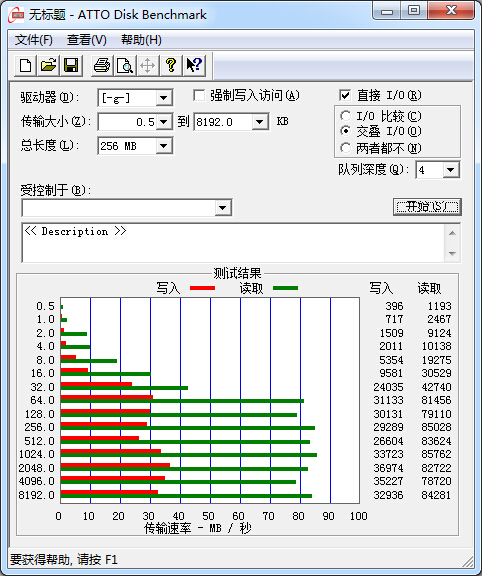Click inside the Description text field

[234, 243]
